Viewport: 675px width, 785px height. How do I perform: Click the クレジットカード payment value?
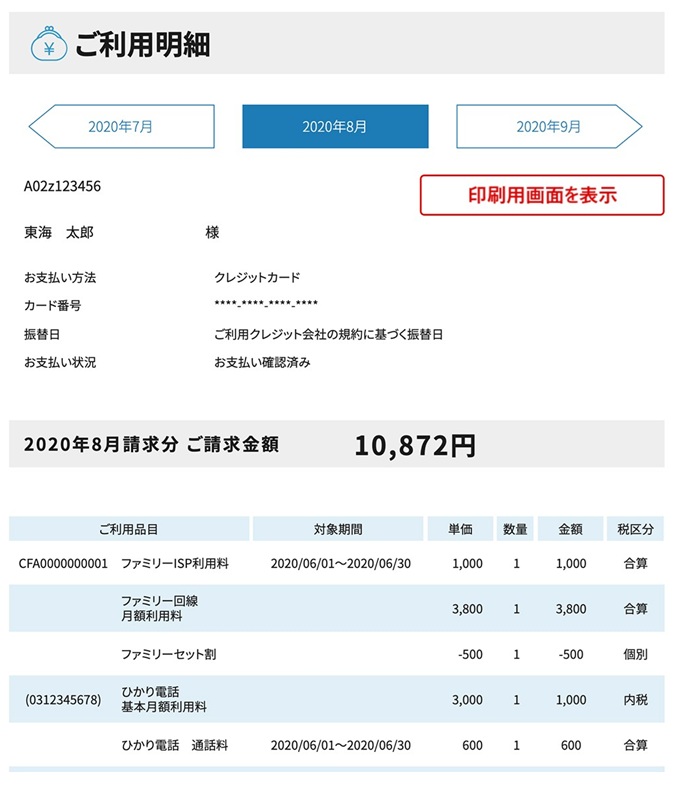(257, 277)
